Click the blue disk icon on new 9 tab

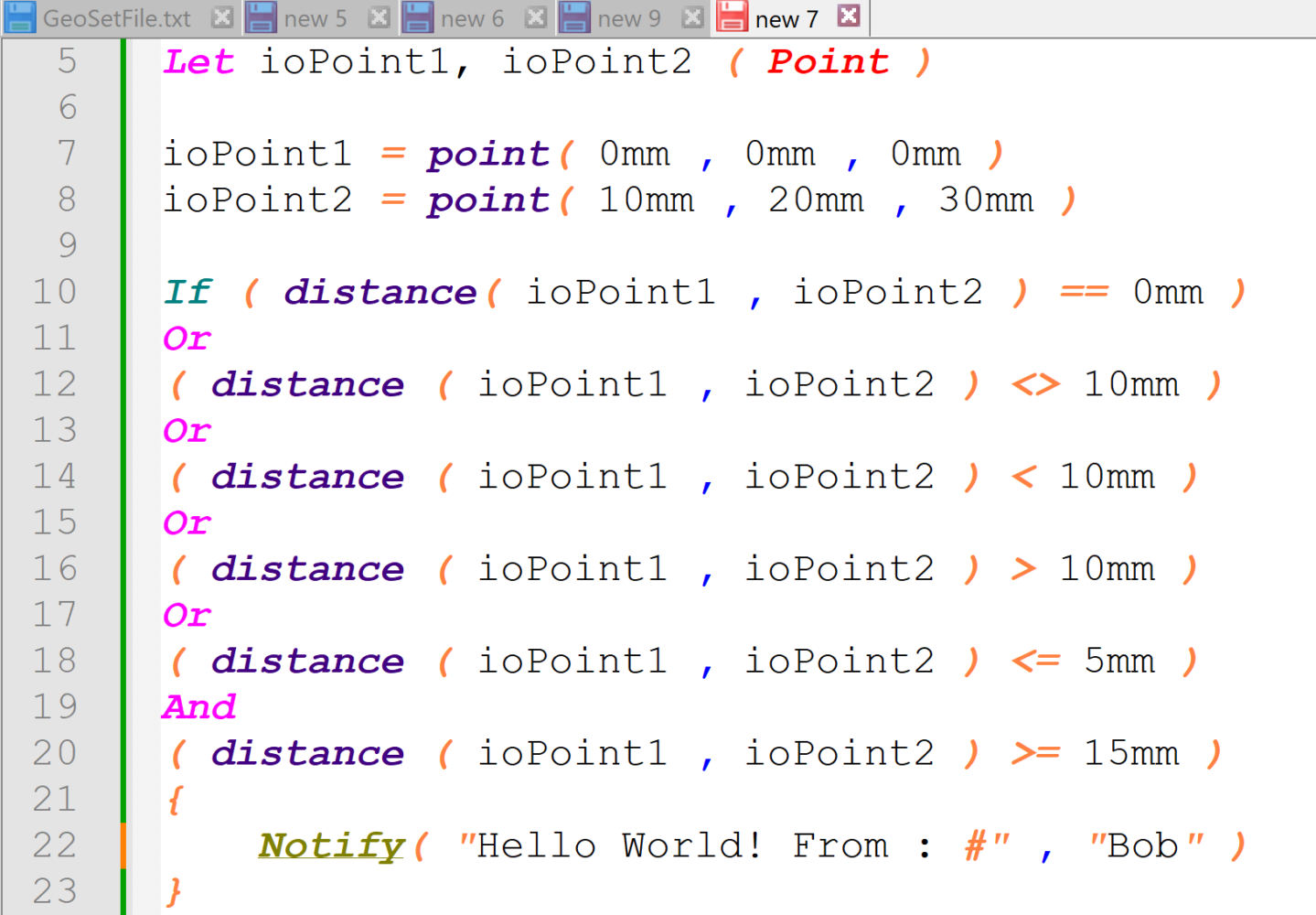575,17
